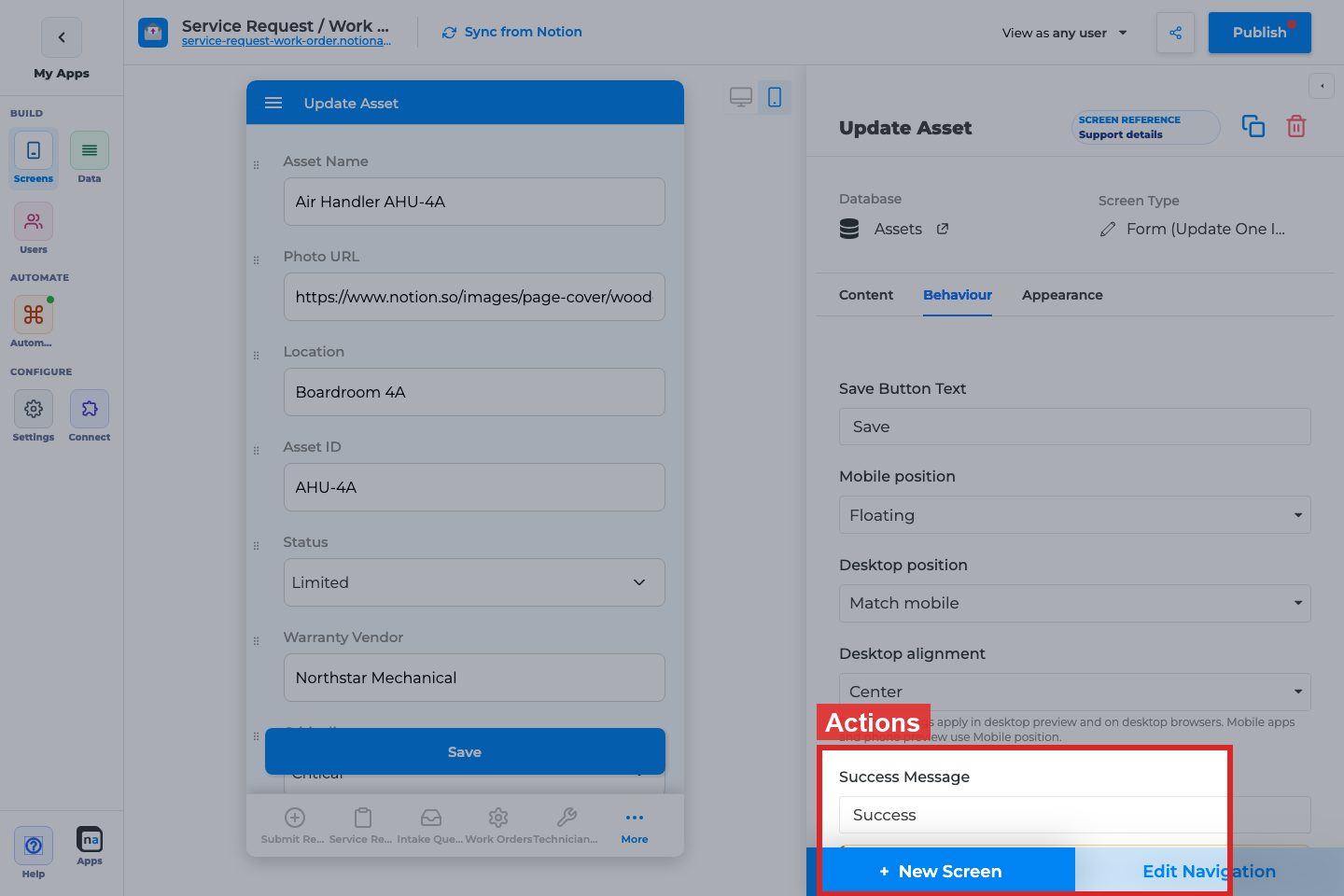The height and width of the screenshot is (896, 1344).
Task: Switch to the Behaviour tab
Action: coord(958,295)
